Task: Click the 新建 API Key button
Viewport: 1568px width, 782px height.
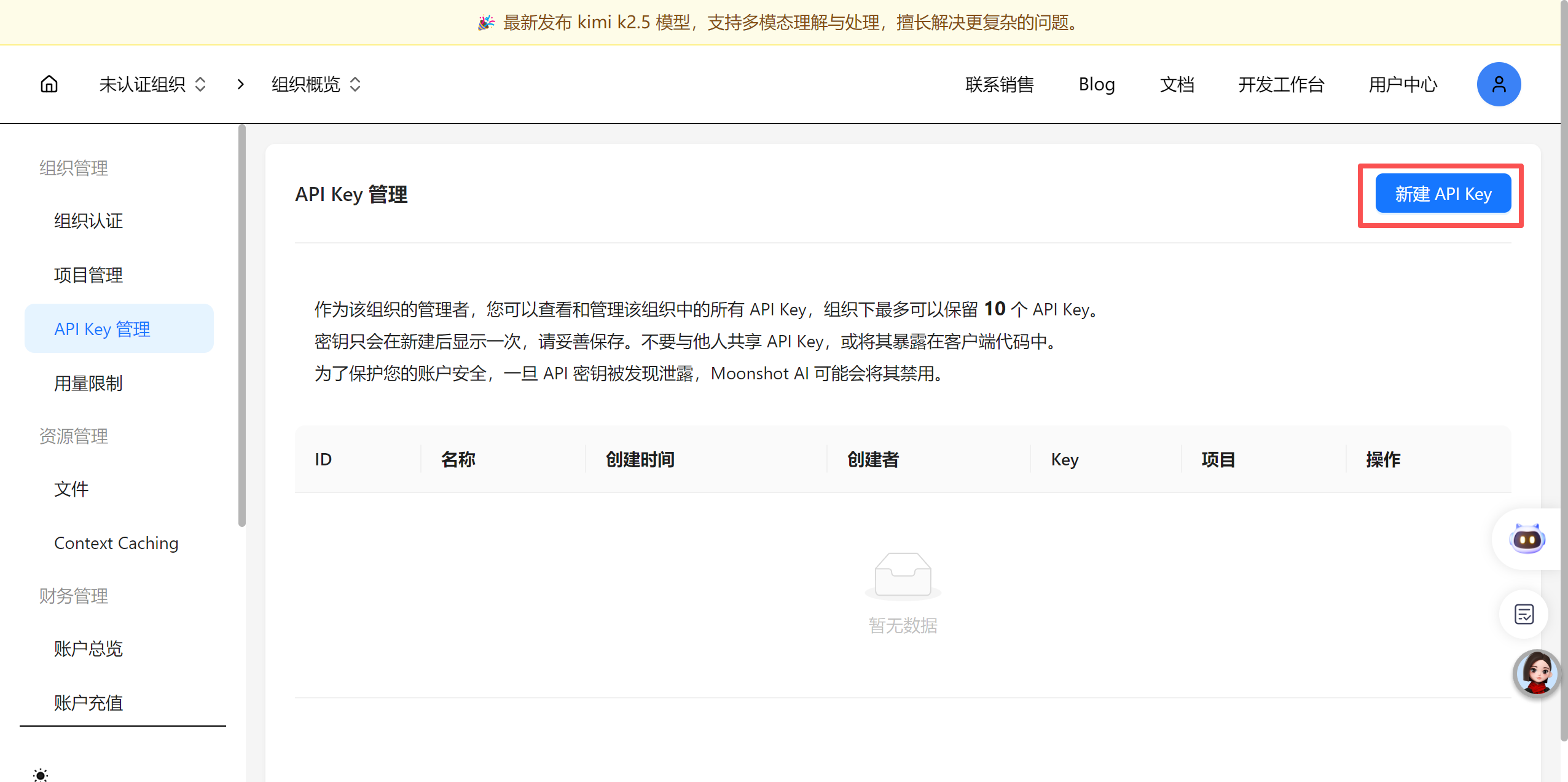Action: click(x=1443, y=194)
